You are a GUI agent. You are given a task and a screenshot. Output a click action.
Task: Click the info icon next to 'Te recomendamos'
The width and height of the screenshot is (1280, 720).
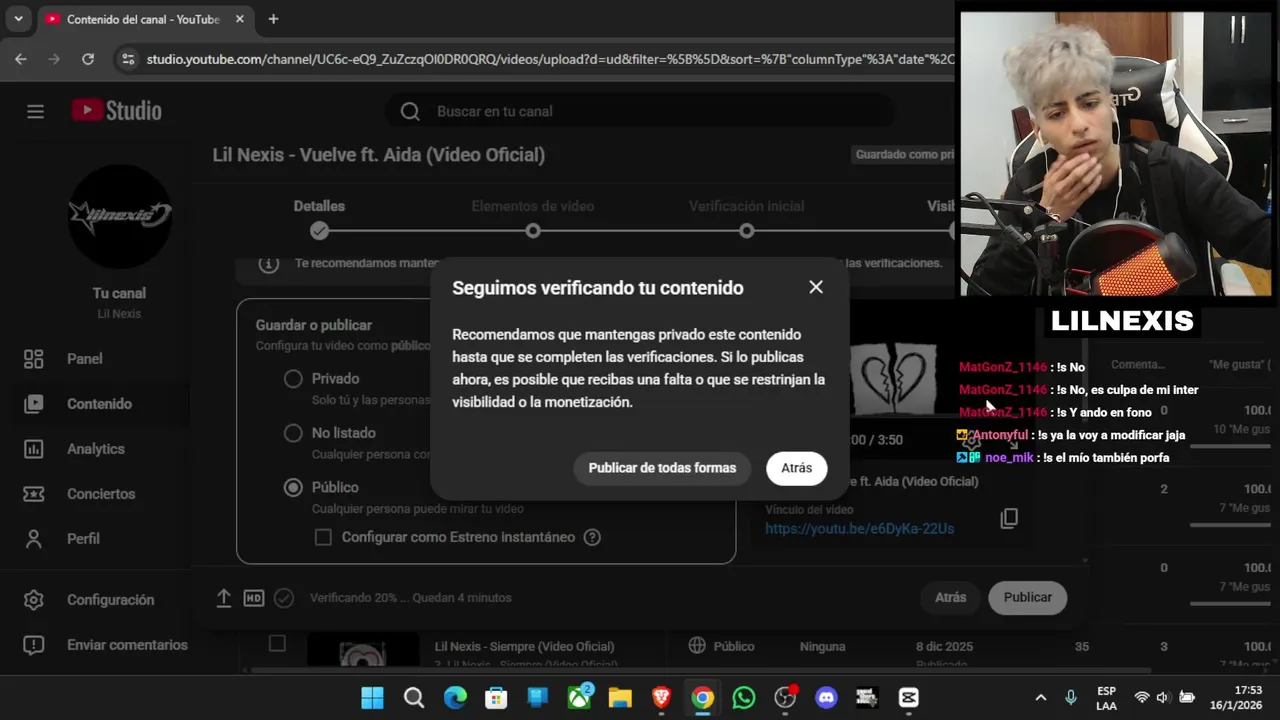point(268,263)
